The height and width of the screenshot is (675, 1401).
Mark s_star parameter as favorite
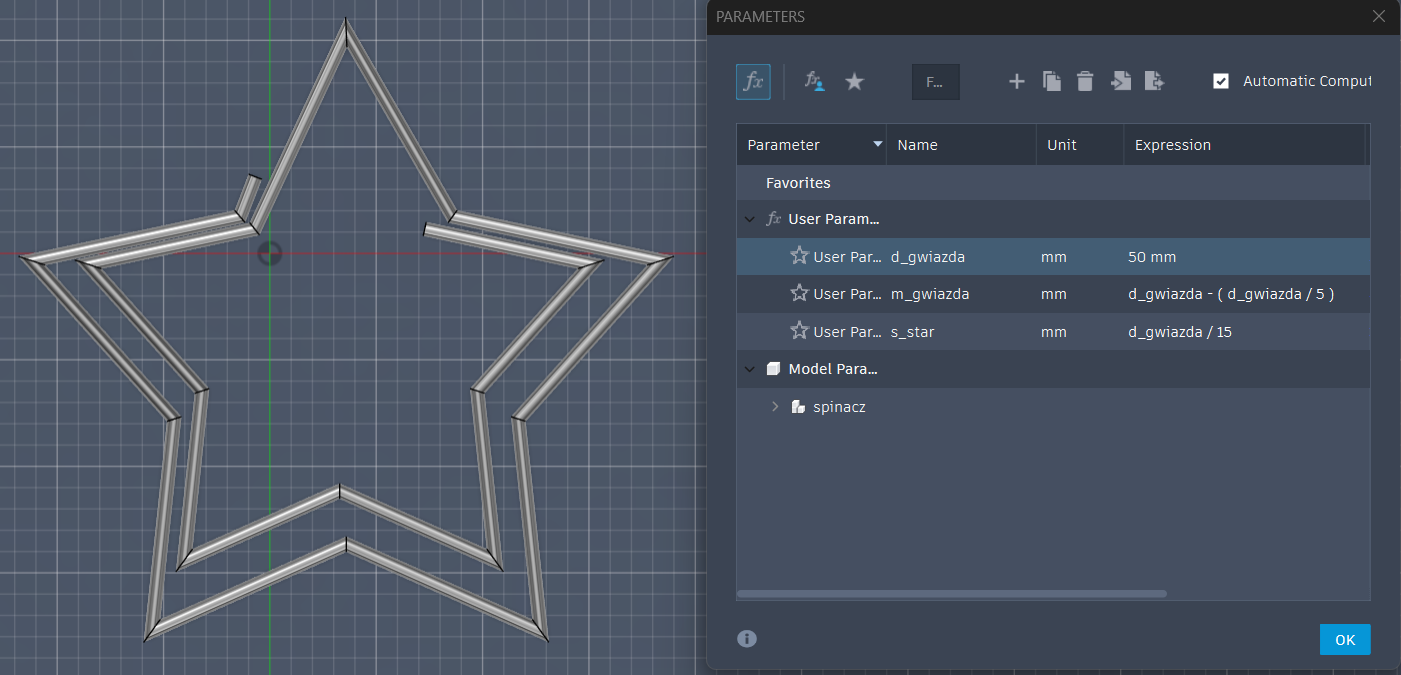(799, 331)
